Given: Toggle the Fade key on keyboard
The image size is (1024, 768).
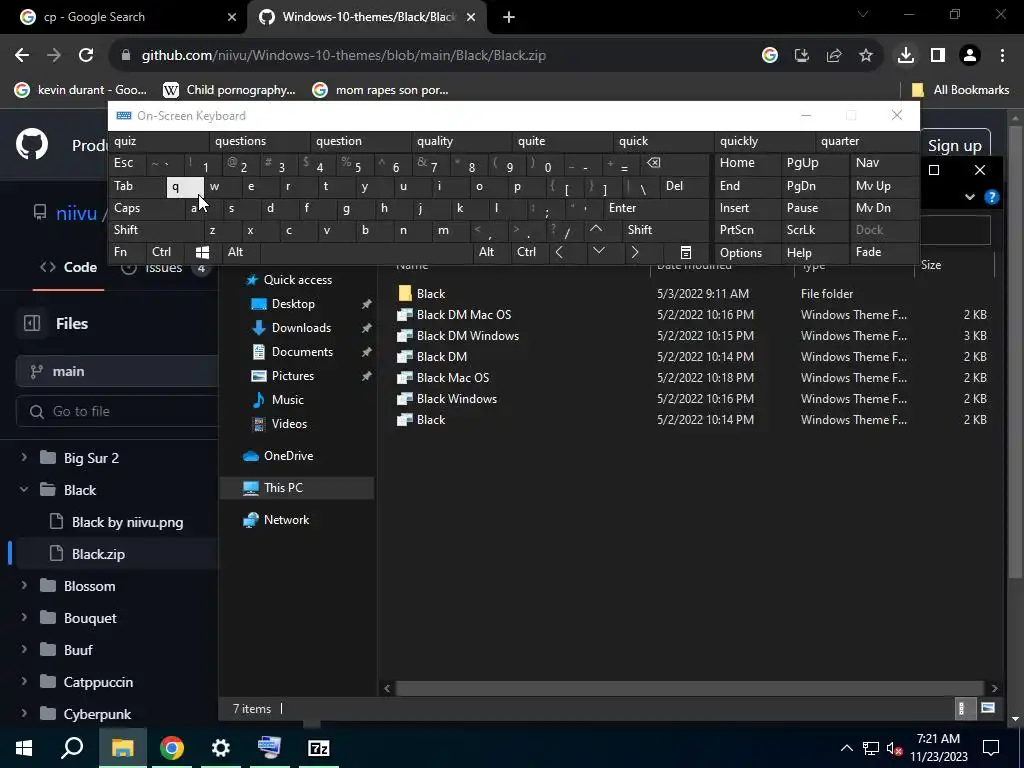Looking at the screenshot, I should (884, 252).
